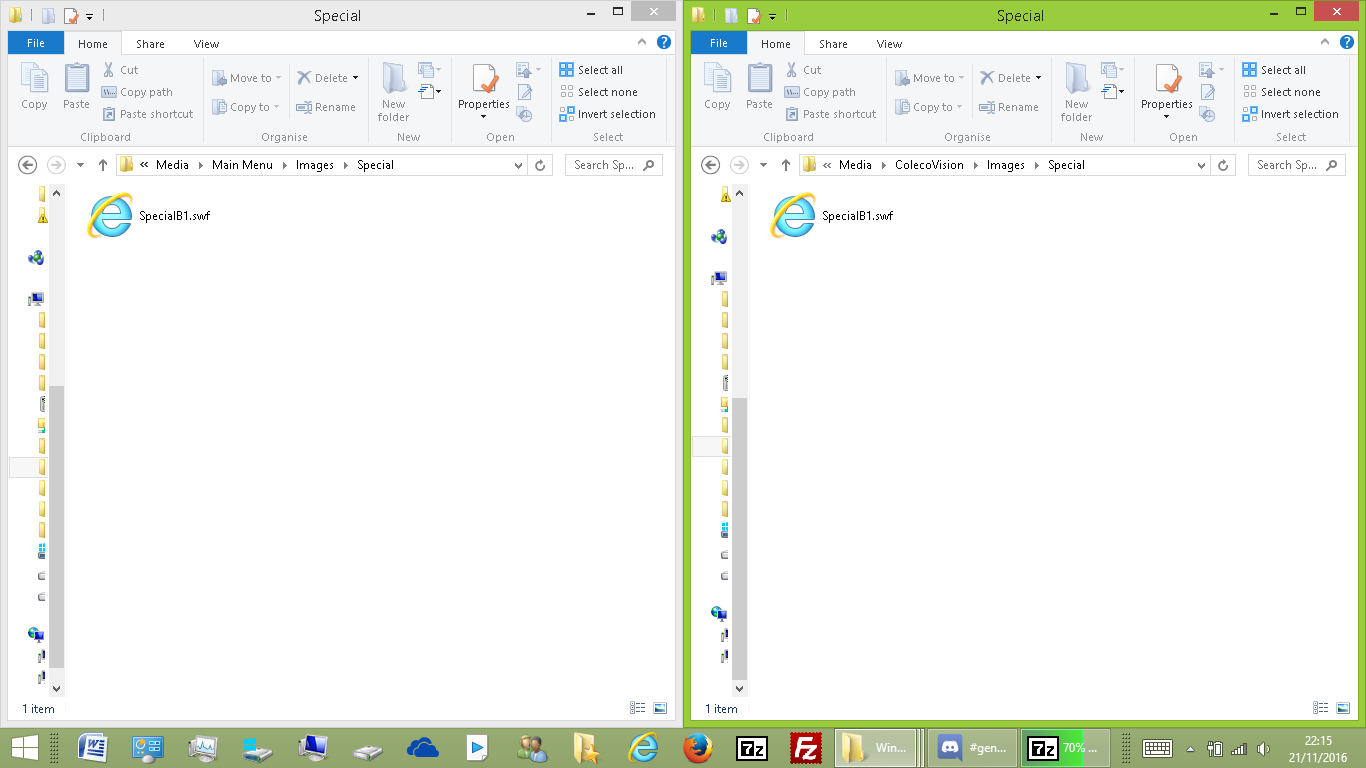
Task: Switch left window to details view
Action: point(637,708)
